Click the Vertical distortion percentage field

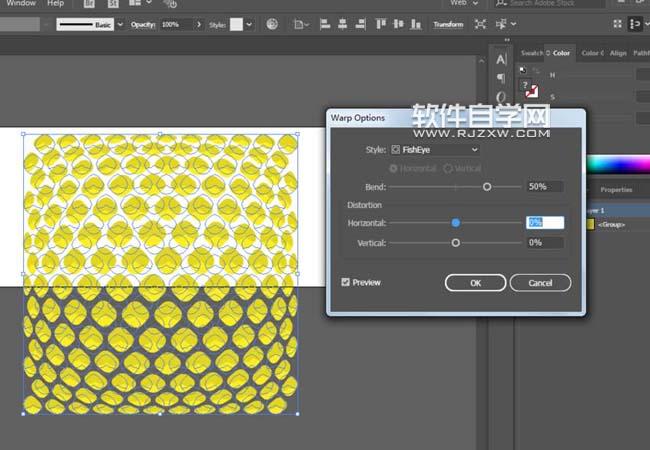tap(545, 242)
